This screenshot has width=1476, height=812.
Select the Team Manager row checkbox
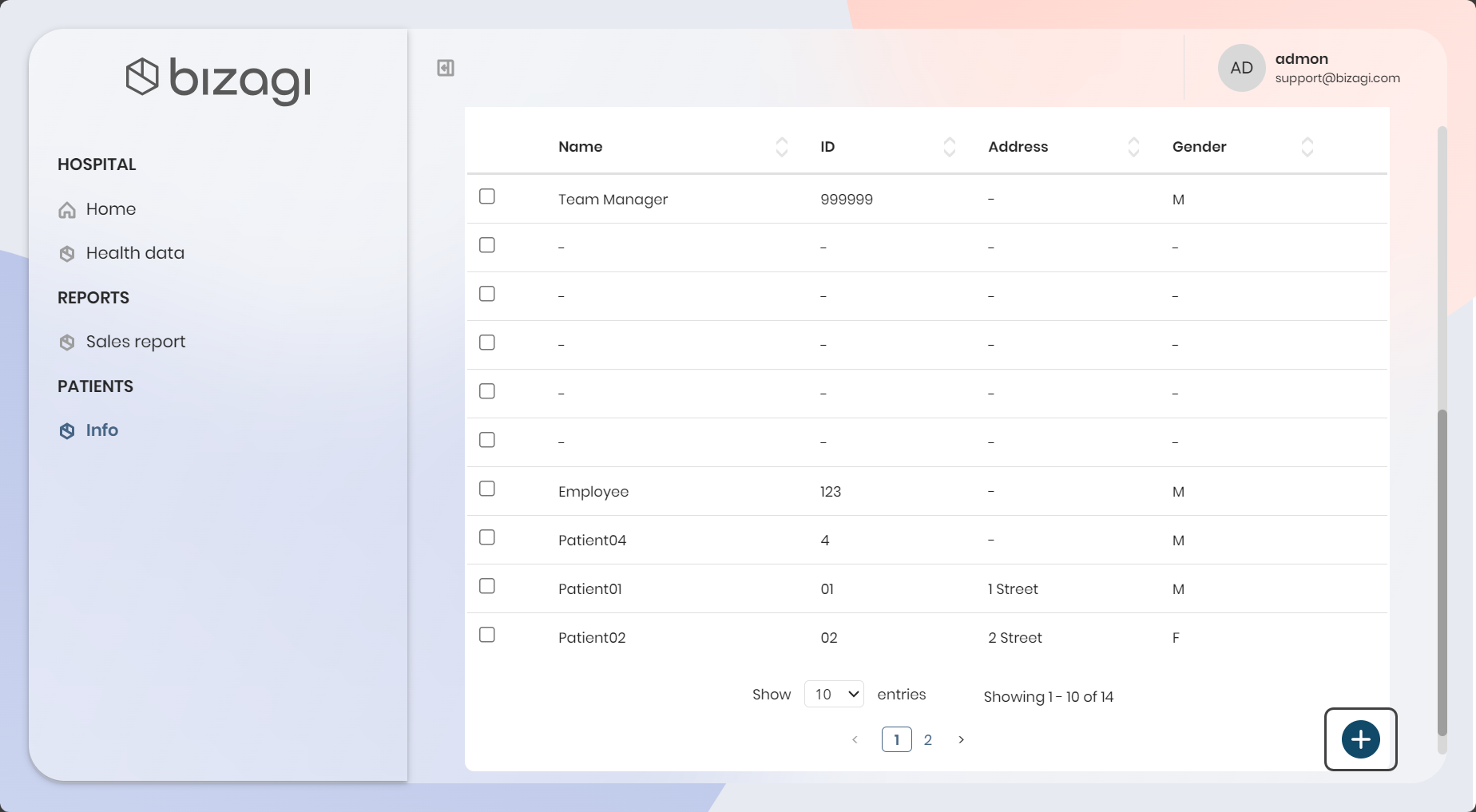pyautogui.click(x=487, y=196)
